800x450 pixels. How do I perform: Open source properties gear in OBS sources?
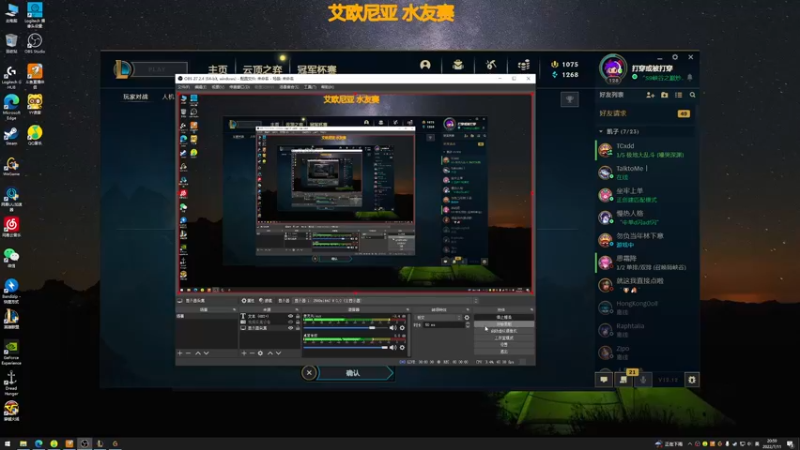tap(260, 353)
